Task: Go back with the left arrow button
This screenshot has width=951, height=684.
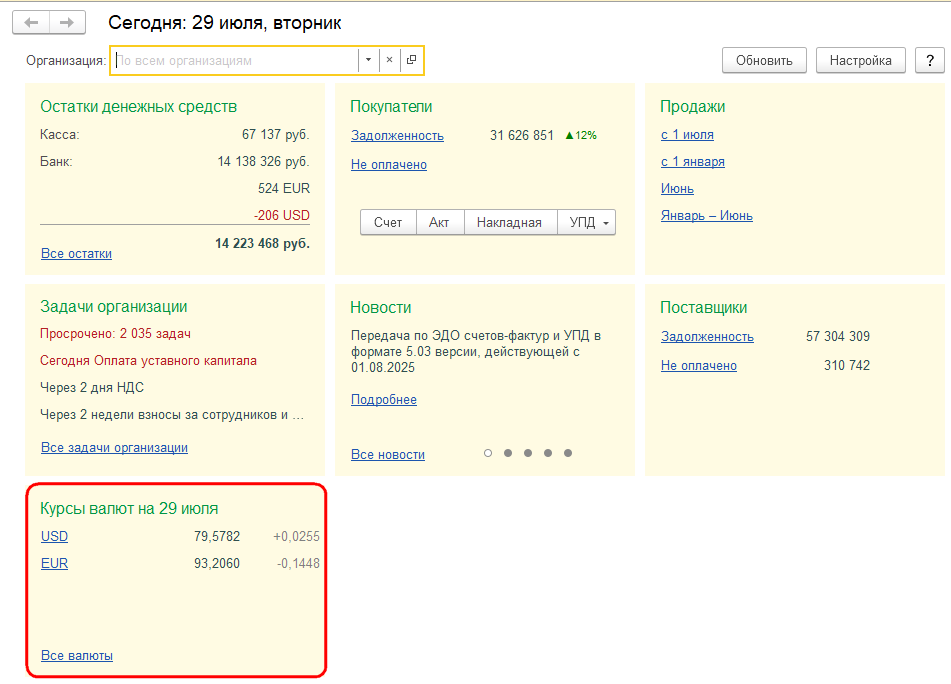Action: tap(31, 22)
